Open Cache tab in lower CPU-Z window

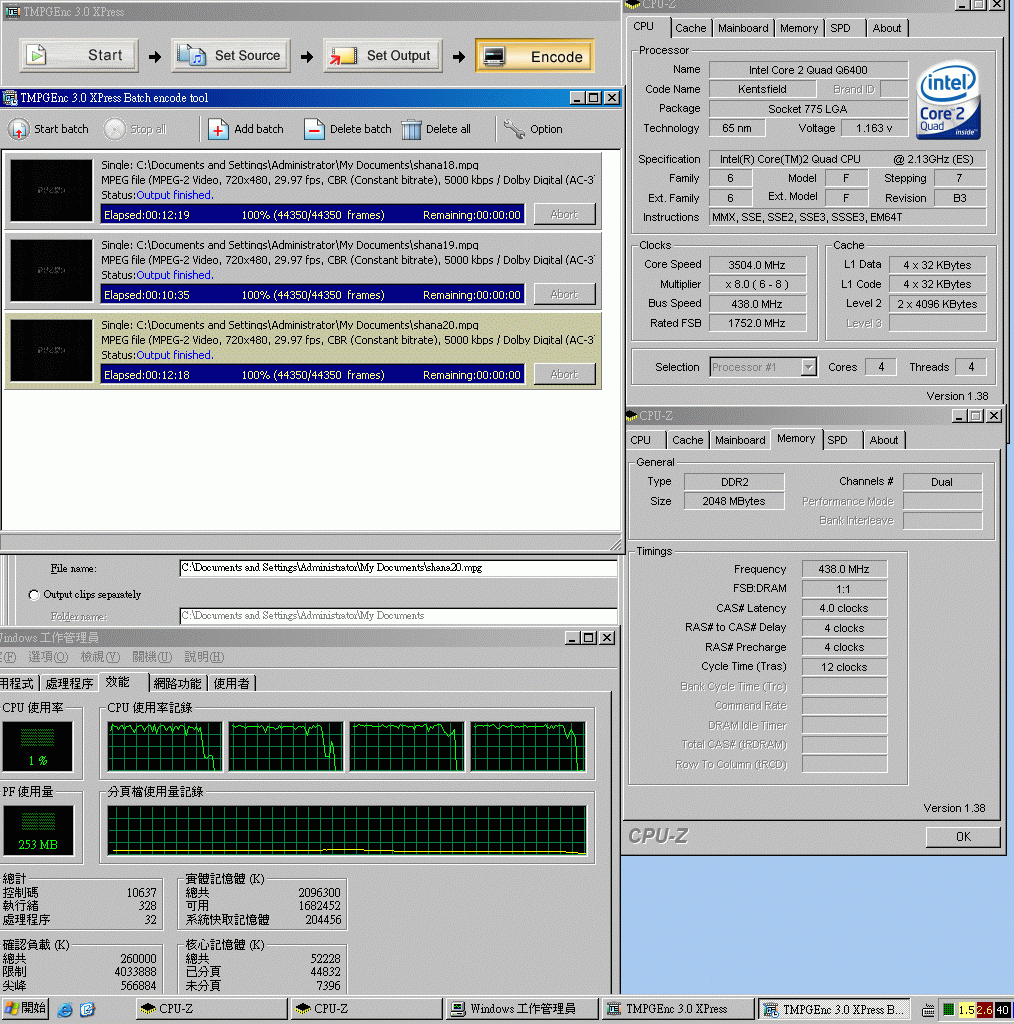[x=688, y=440]
